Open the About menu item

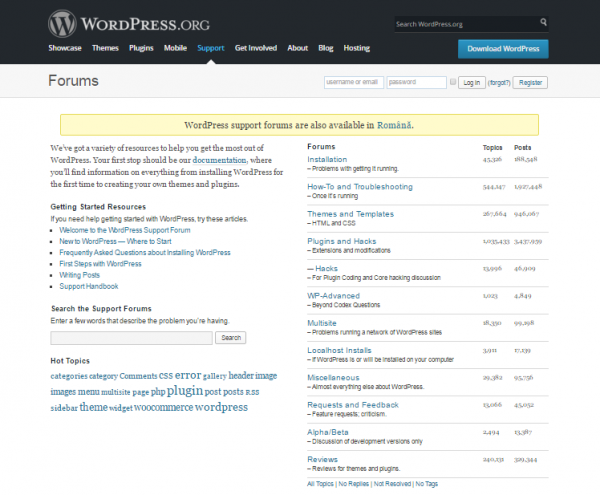pos(298,48)
